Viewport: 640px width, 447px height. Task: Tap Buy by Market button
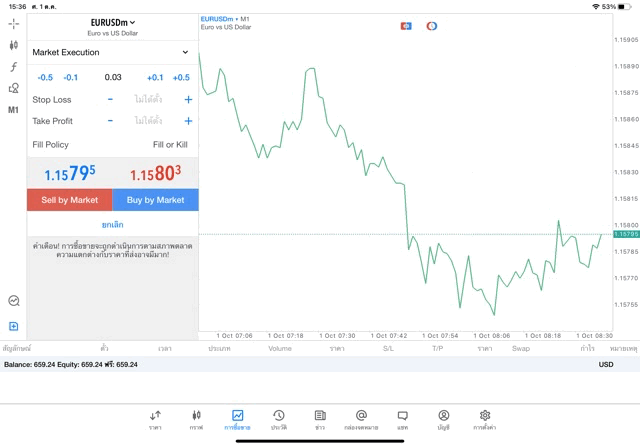pos(156,200)
